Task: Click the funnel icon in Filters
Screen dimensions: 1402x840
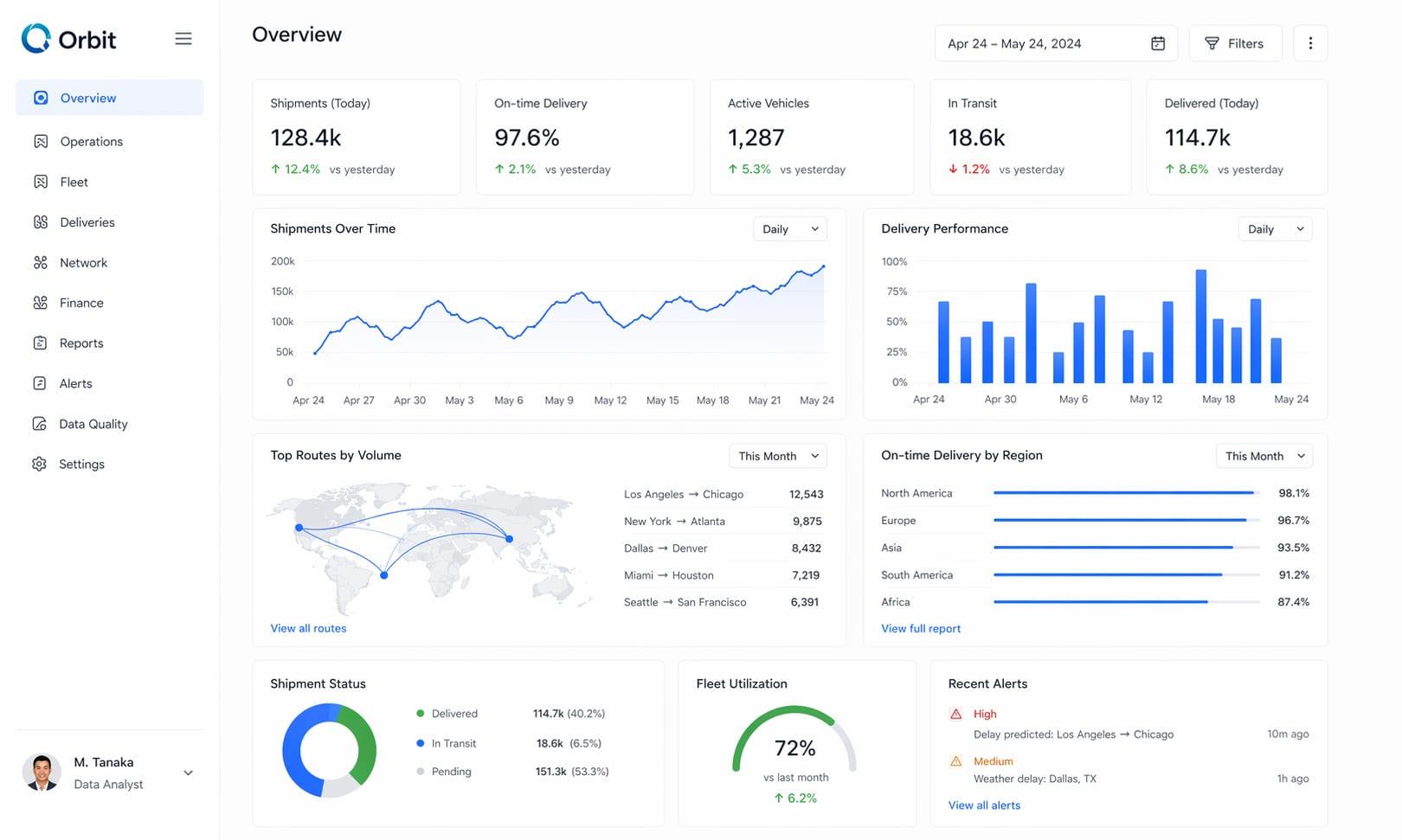Action: pos(1212,43)
